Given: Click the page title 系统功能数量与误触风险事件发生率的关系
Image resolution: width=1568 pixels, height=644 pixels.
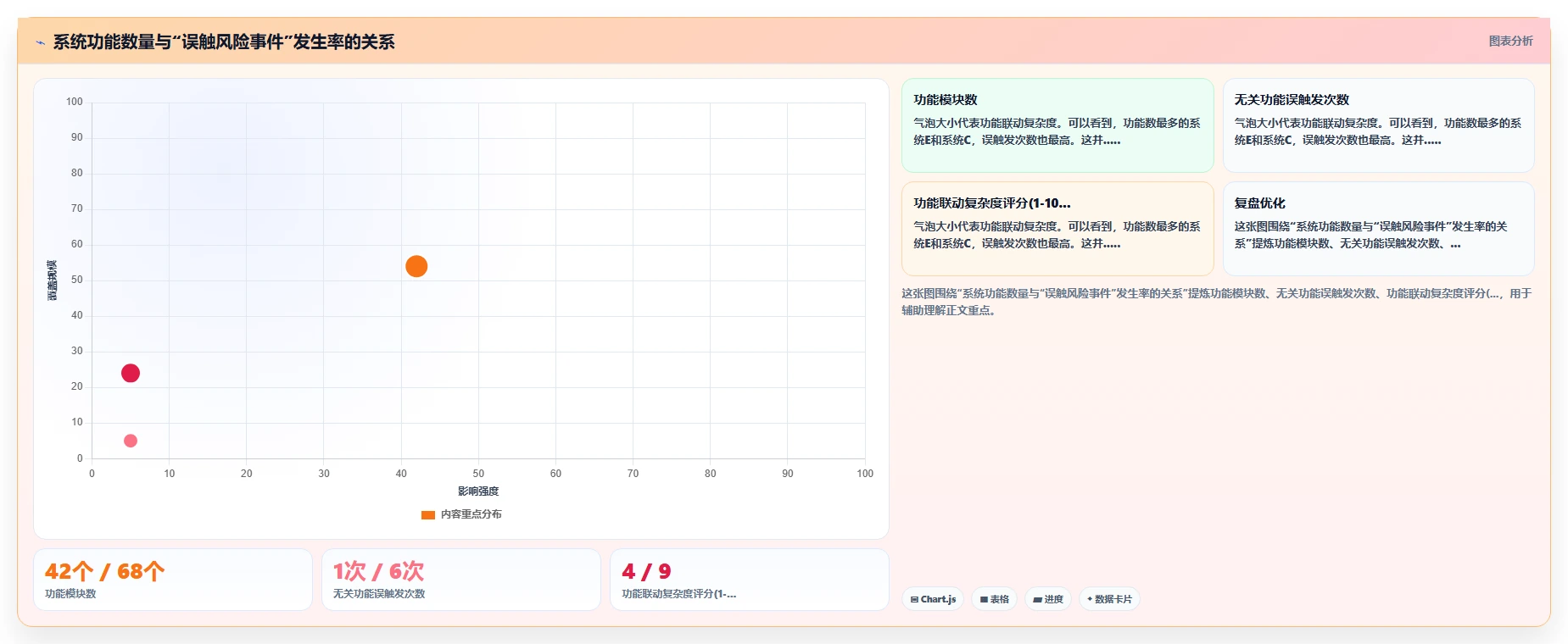Looking at the screenshot, I should point(224,42).
